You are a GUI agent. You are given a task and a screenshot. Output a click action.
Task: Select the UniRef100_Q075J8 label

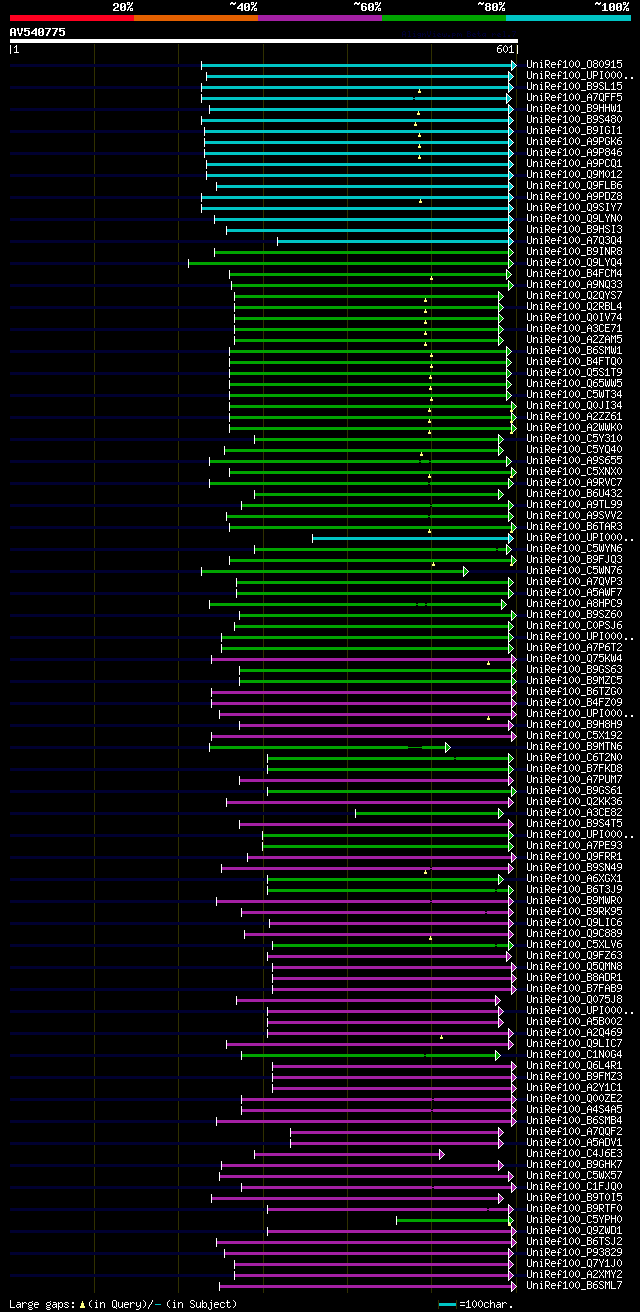tap(574, 999)
